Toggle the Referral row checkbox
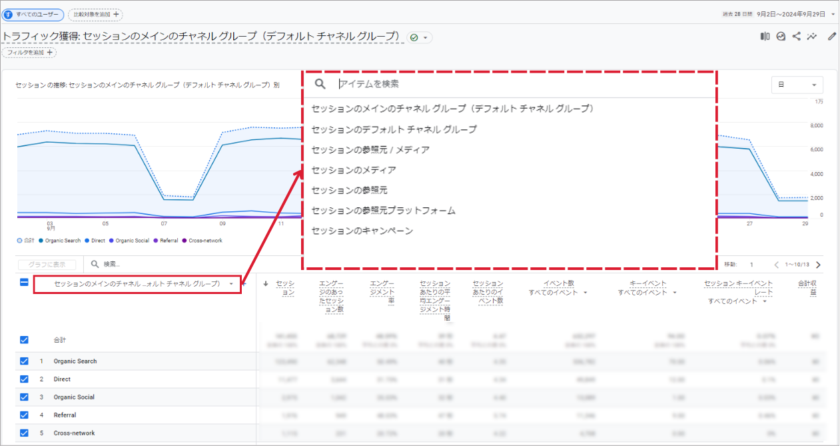This screenshot has width=840, height=446. [24, 414]
